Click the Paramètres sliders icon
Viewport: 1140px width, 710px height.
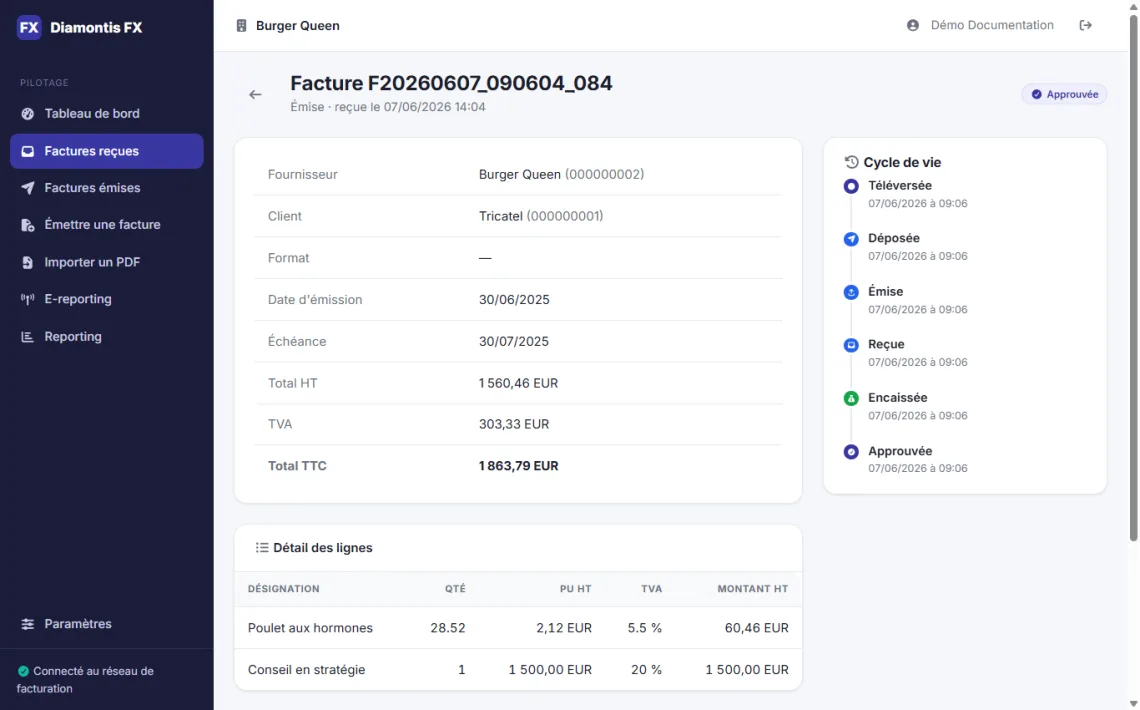(28, 624)
